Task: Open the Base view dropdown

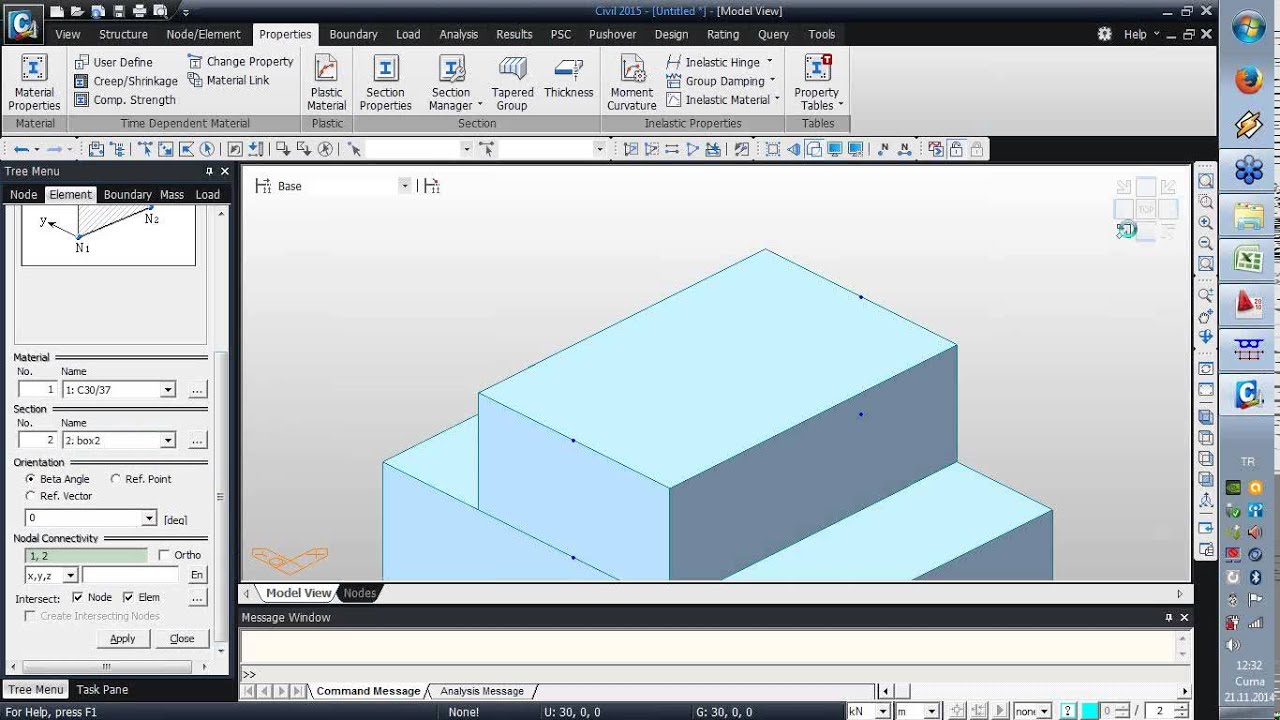Action: 405,186
